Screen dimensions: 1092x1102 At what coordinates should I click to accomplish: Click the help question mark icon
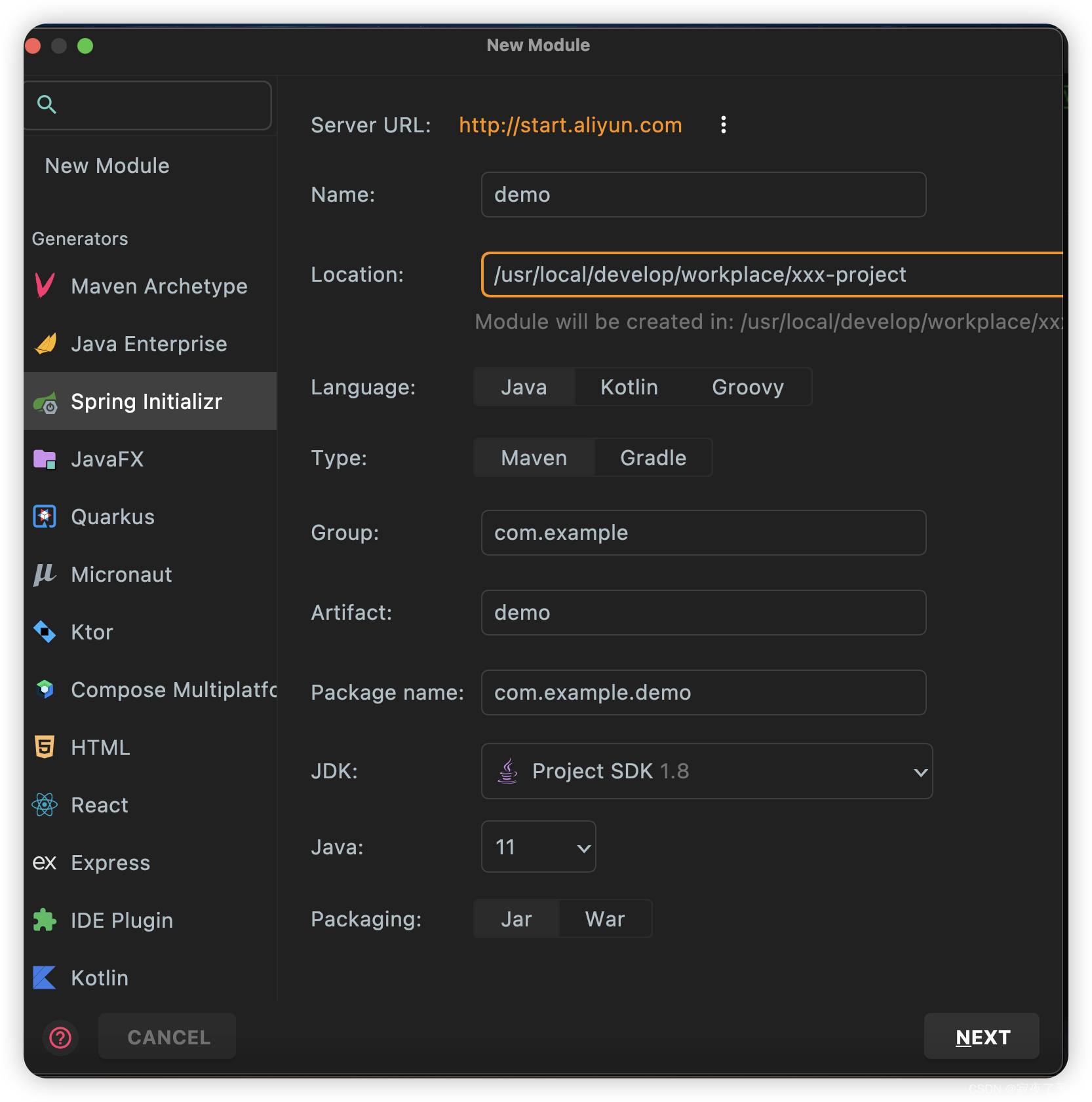tap(60, 1037)
